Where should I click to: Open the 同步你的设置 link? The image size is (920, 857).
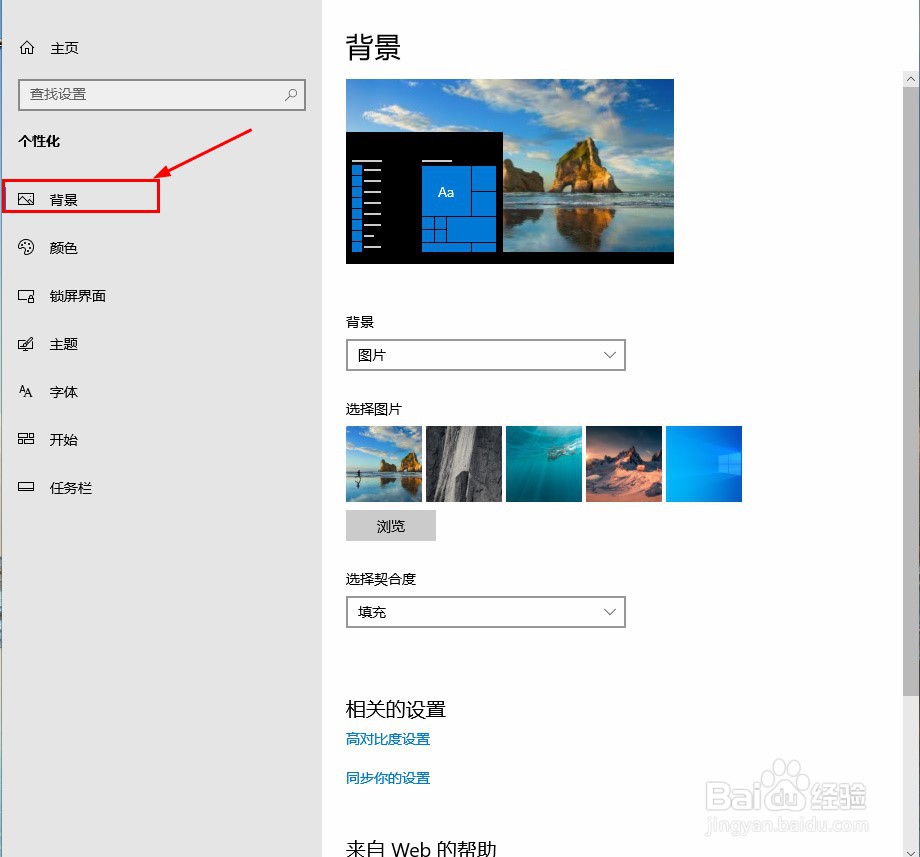click(x=388, y=778)
